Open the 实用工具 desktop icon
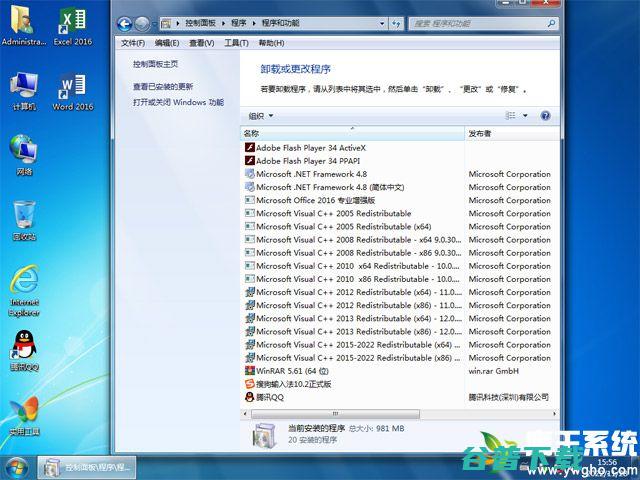This screenshot has height=480, width=640. click(24, 415)
